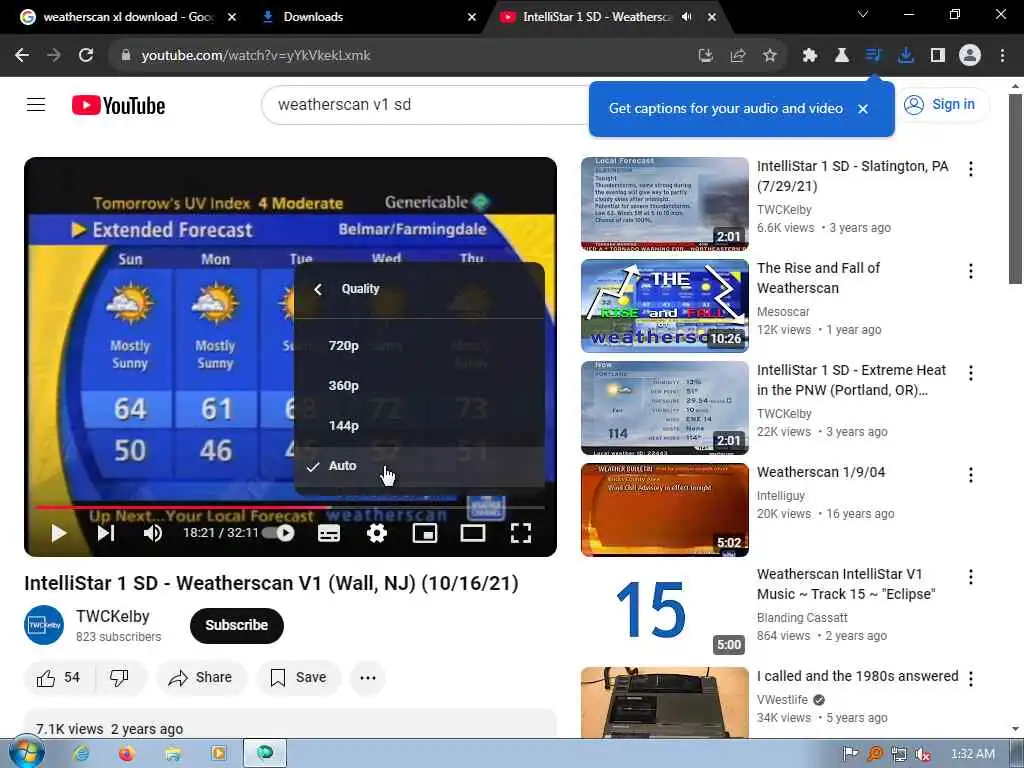
Task: Open the tab search chevron
Action: pos(863,14)
